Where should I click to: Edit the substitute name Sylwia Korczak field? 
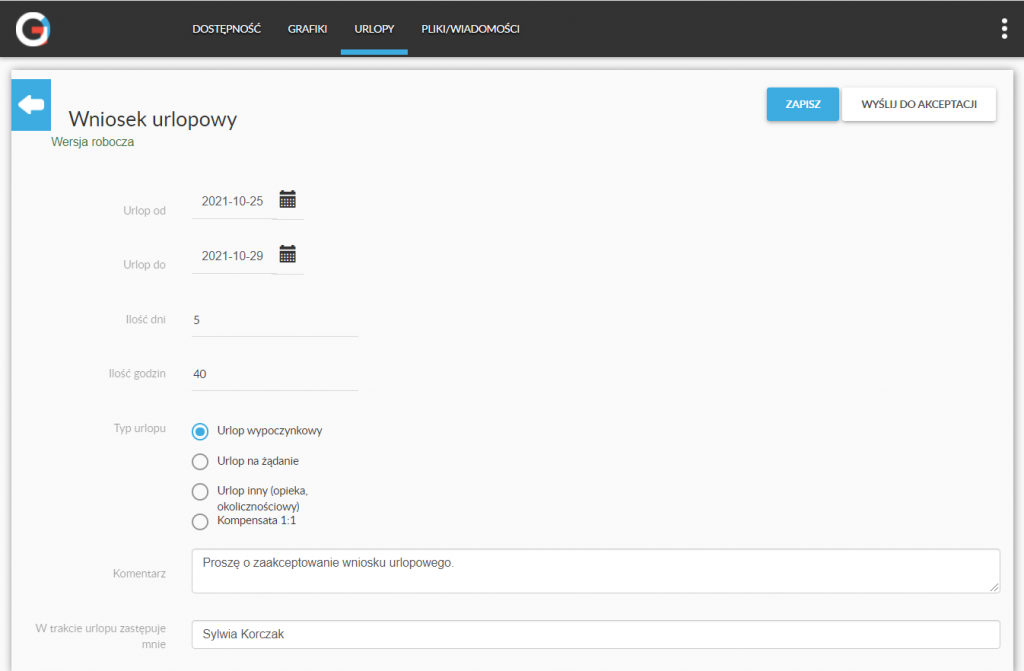596,634
